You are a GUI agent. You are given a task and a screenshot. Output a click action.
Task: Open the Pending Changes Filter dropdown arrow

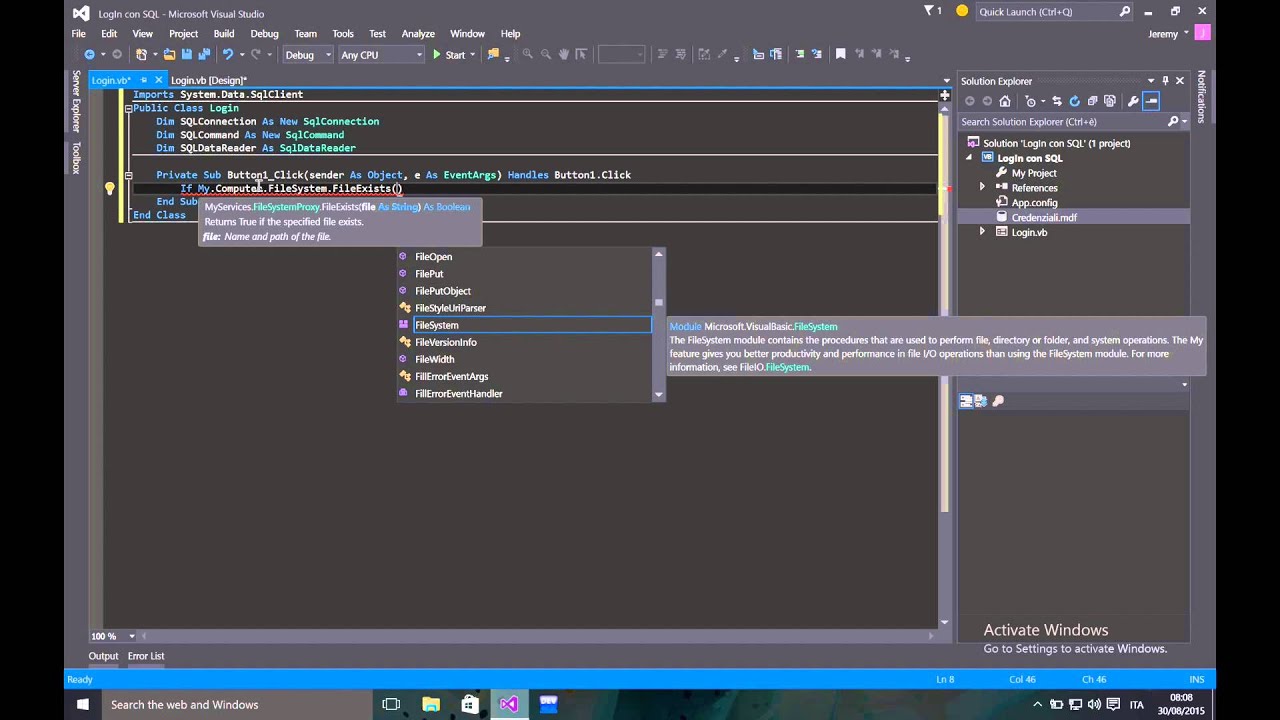[1041, 101]
